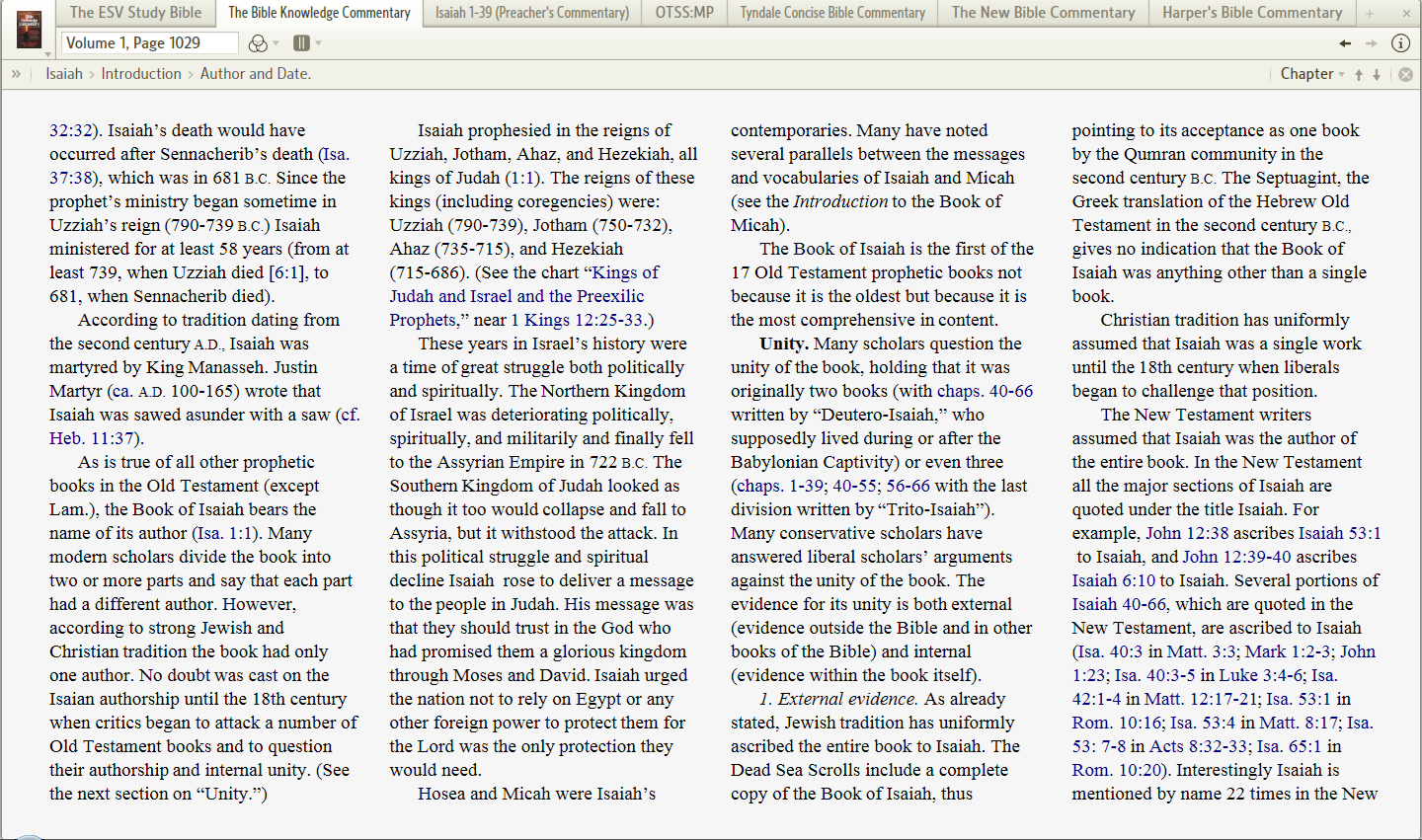Click the visual filters three-circles icon

point(257,43)
